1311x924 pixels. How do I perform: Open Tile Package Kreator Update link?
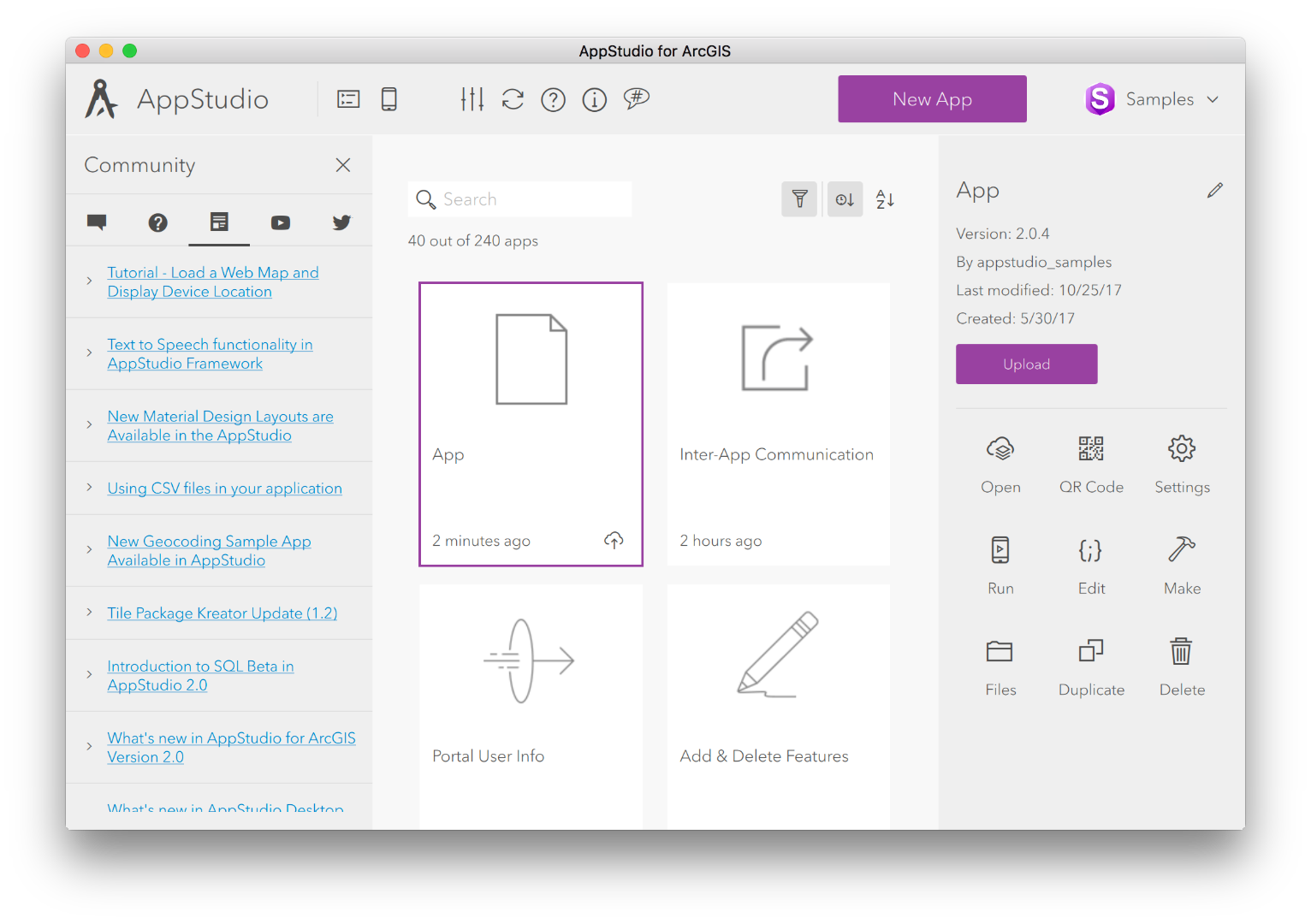tap(222, 613)
